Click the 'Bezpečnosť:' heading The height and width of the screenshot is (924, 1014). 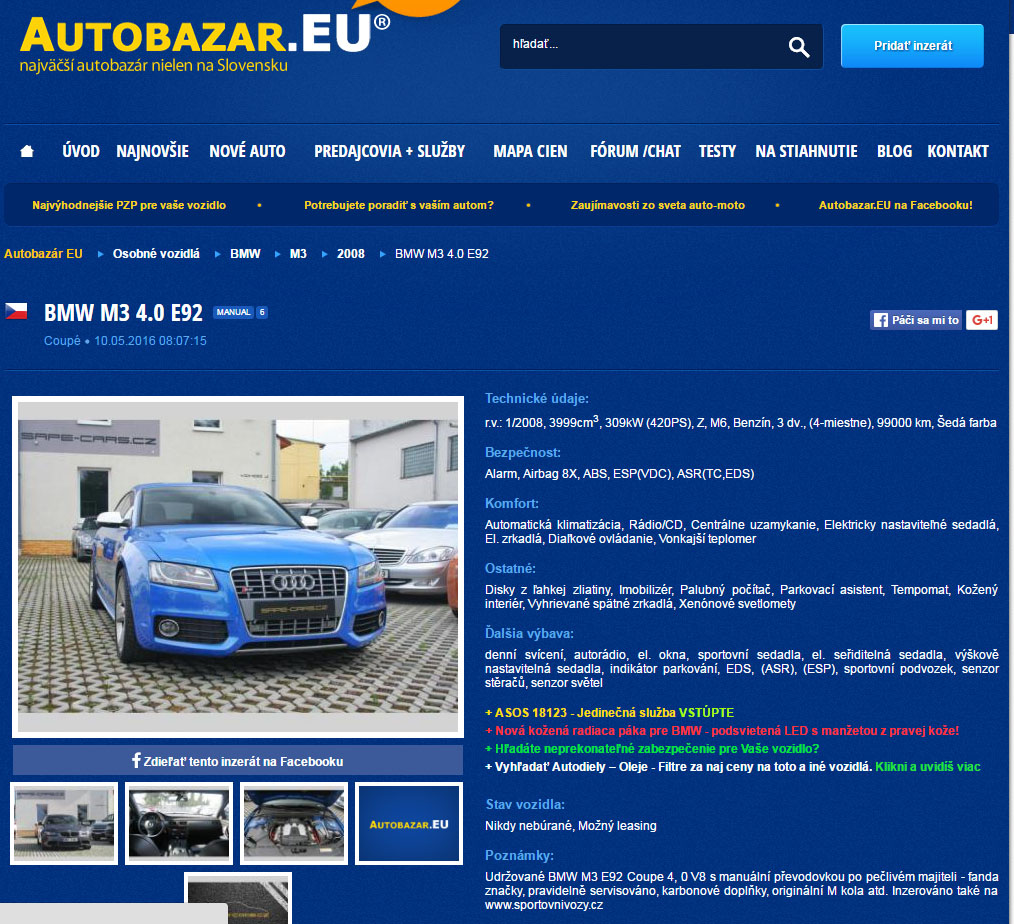click(x=523, y=453)
